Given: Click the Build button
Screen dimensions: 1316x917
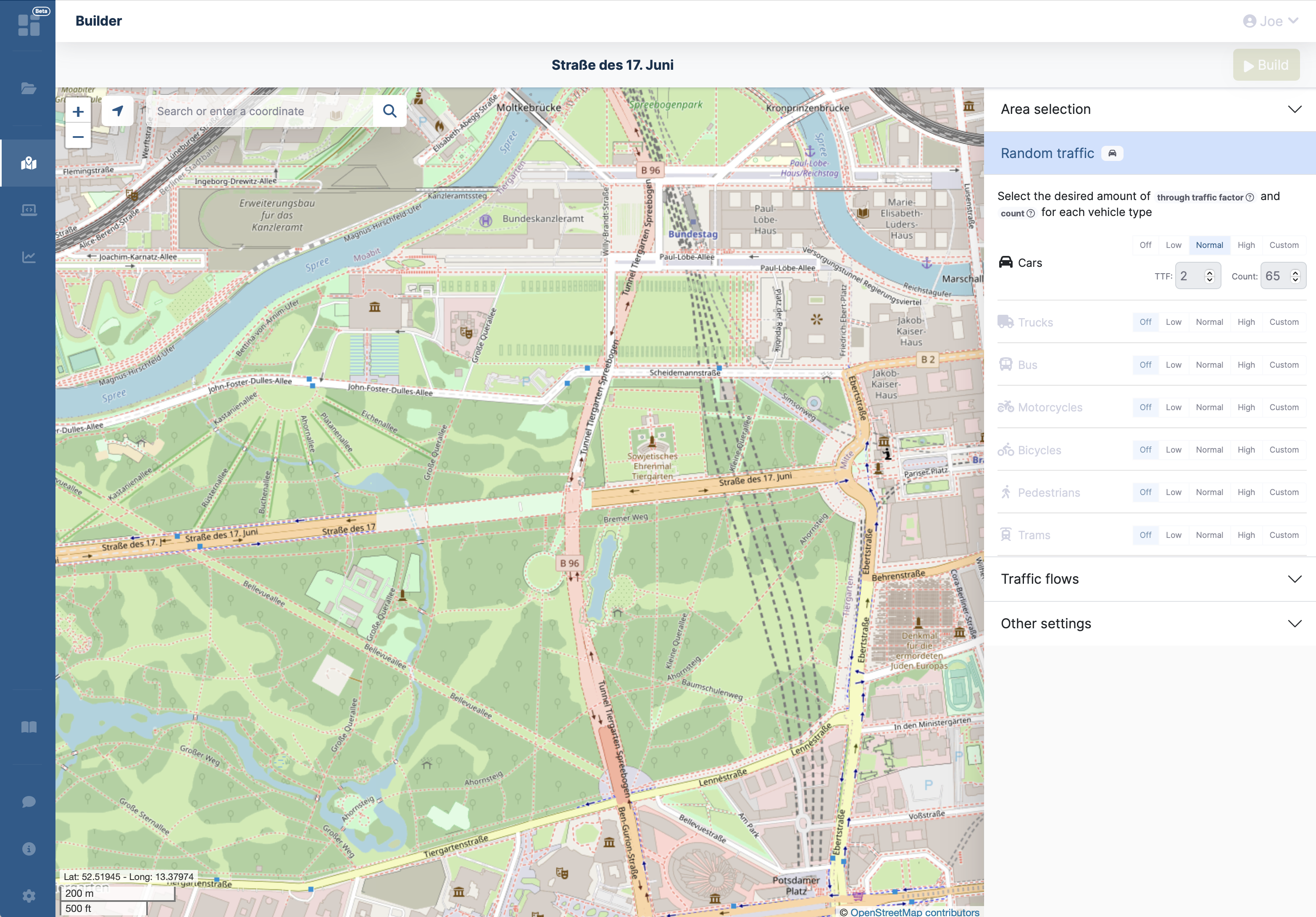Looking at the screenshot, I should click(x=1266, y=65).
